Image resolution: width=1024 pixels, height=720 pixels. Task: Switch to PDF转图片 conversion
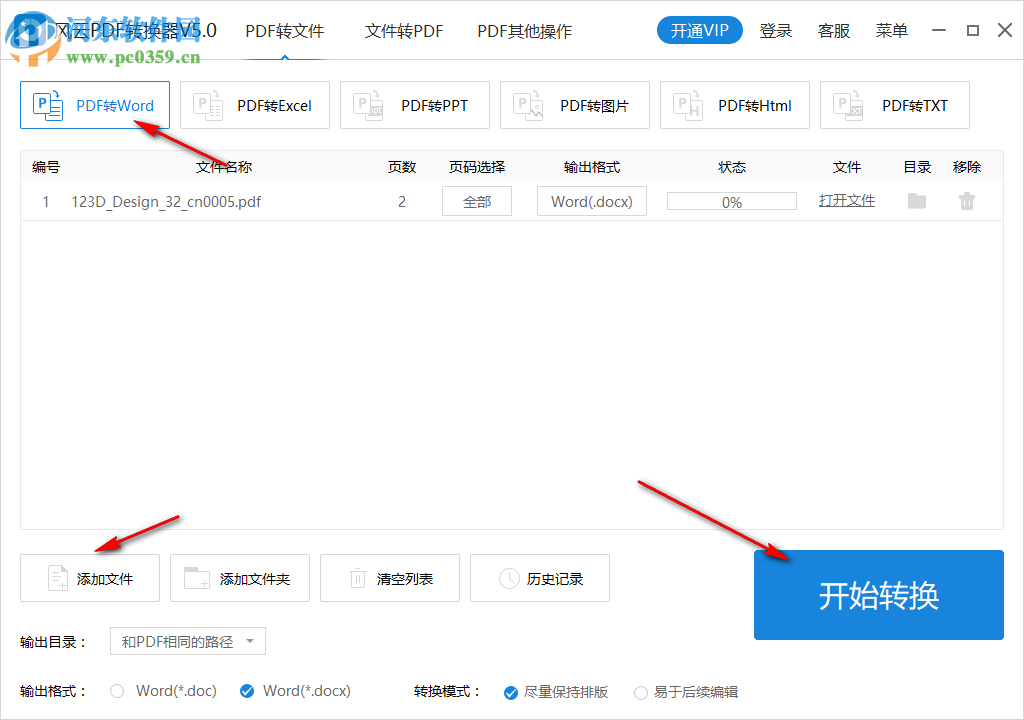point(575,105)
